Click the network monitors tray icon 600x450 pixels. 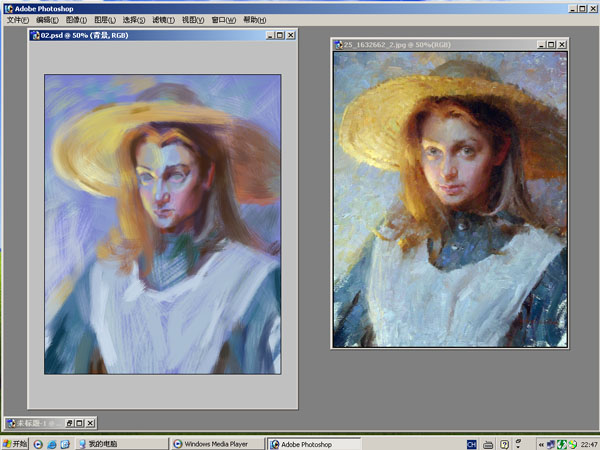(x=551, y=445)
